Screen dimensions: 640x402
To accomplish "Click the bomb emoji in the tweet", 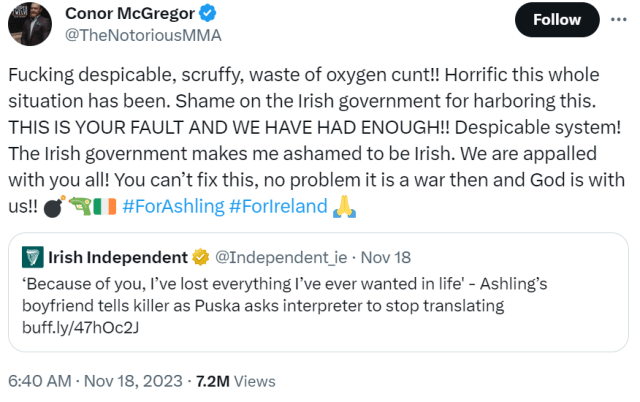I will click(54, 207).
